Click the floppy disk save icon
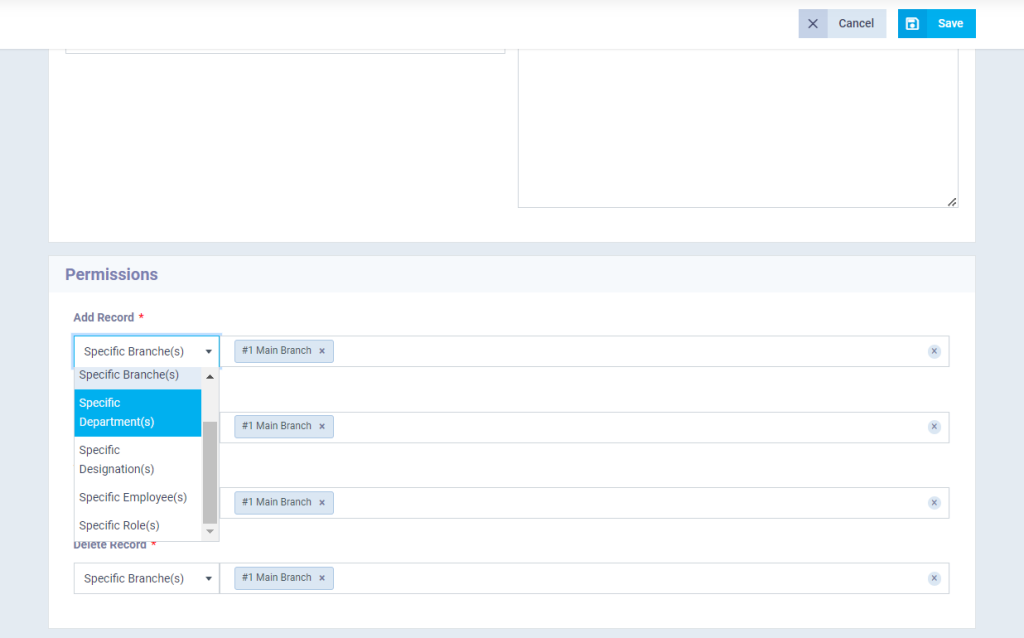Screen dimensions: 1024x638 click(912, 24)
